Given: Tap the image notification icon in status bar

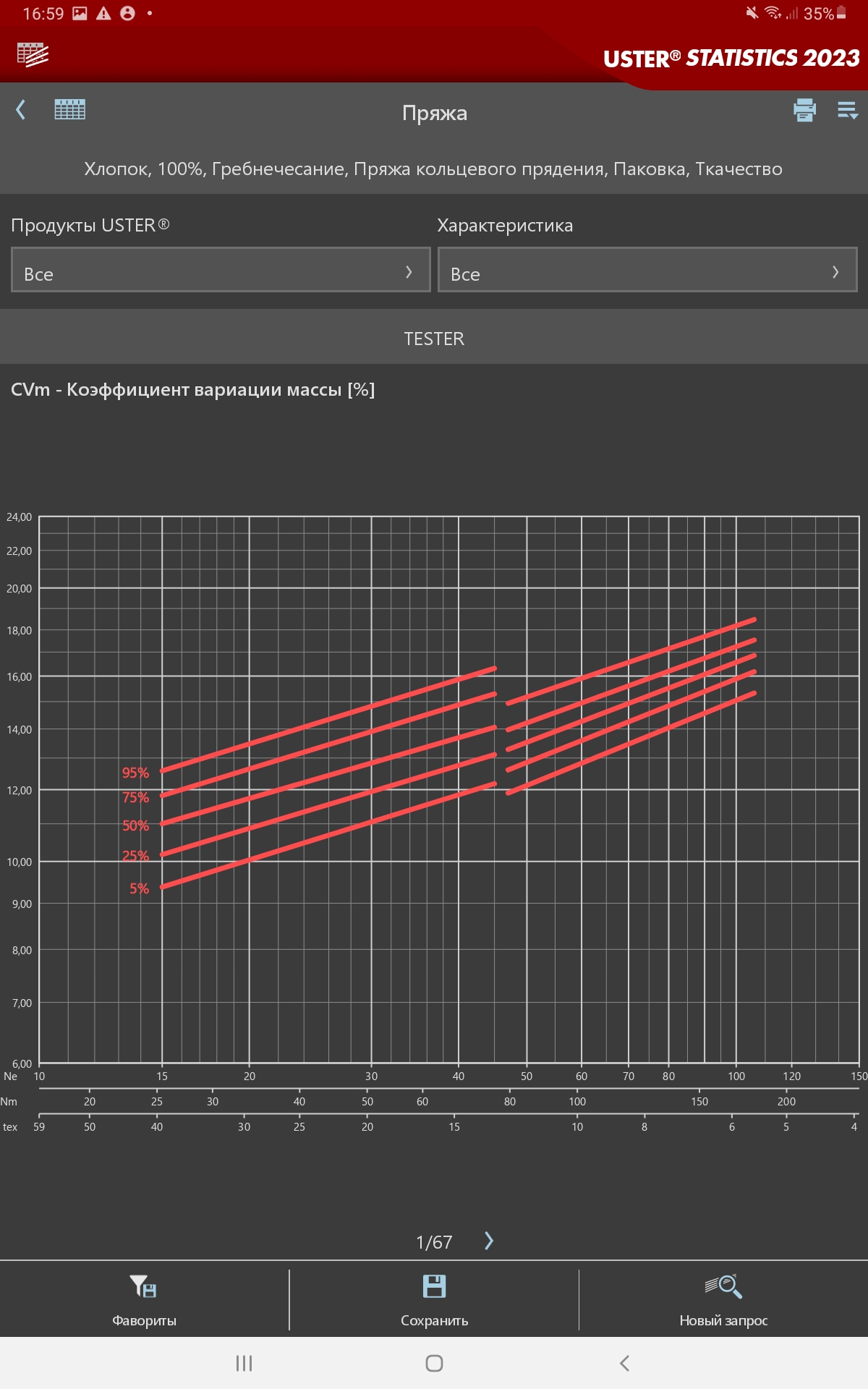Looking at the screenshot, I should [x=80, y=13].
